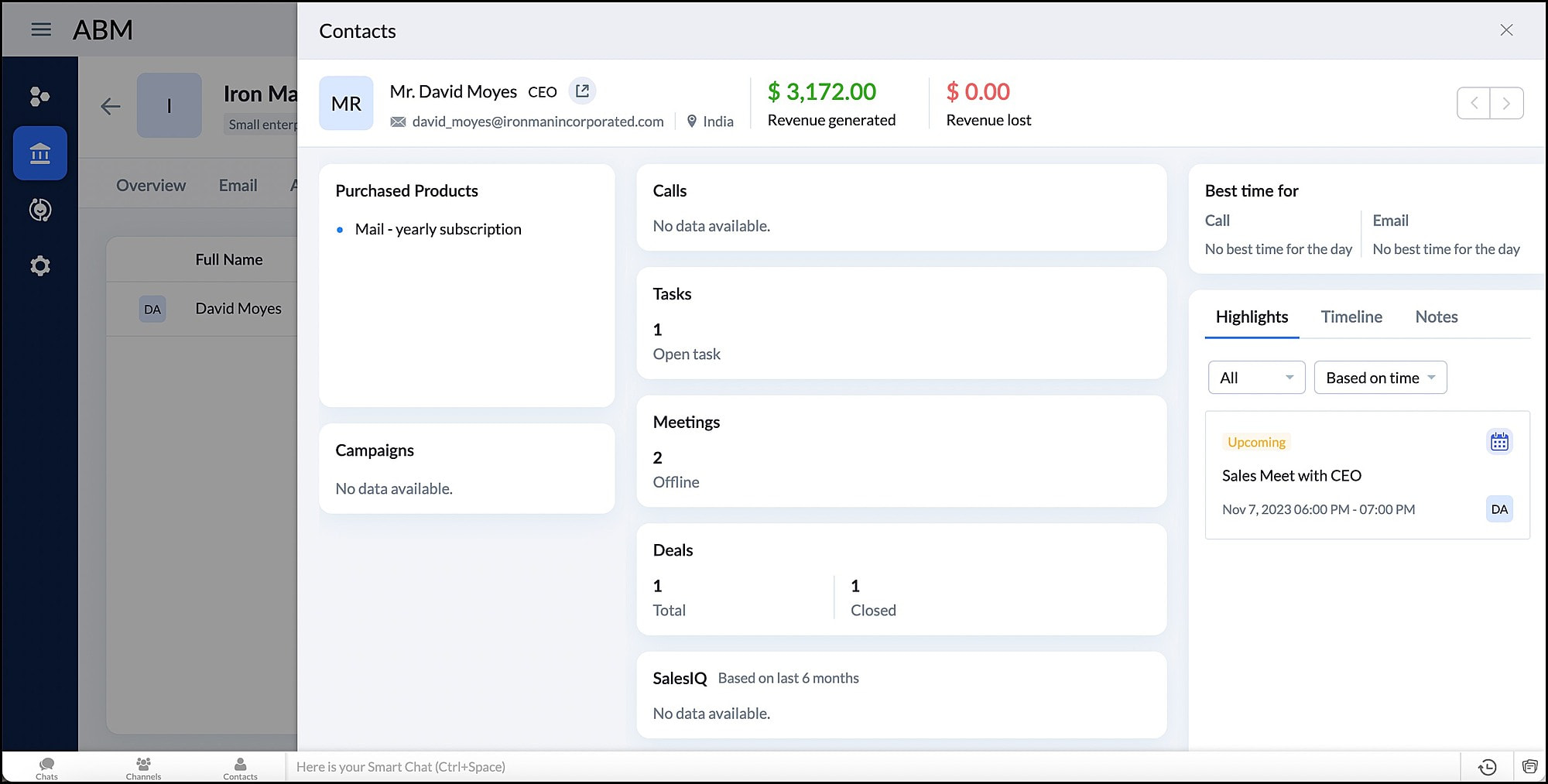Viewport: 1548px width, 784px height.
Task: Click the dashboard dots icon in sidebar
Action: [x=40, y=97]
